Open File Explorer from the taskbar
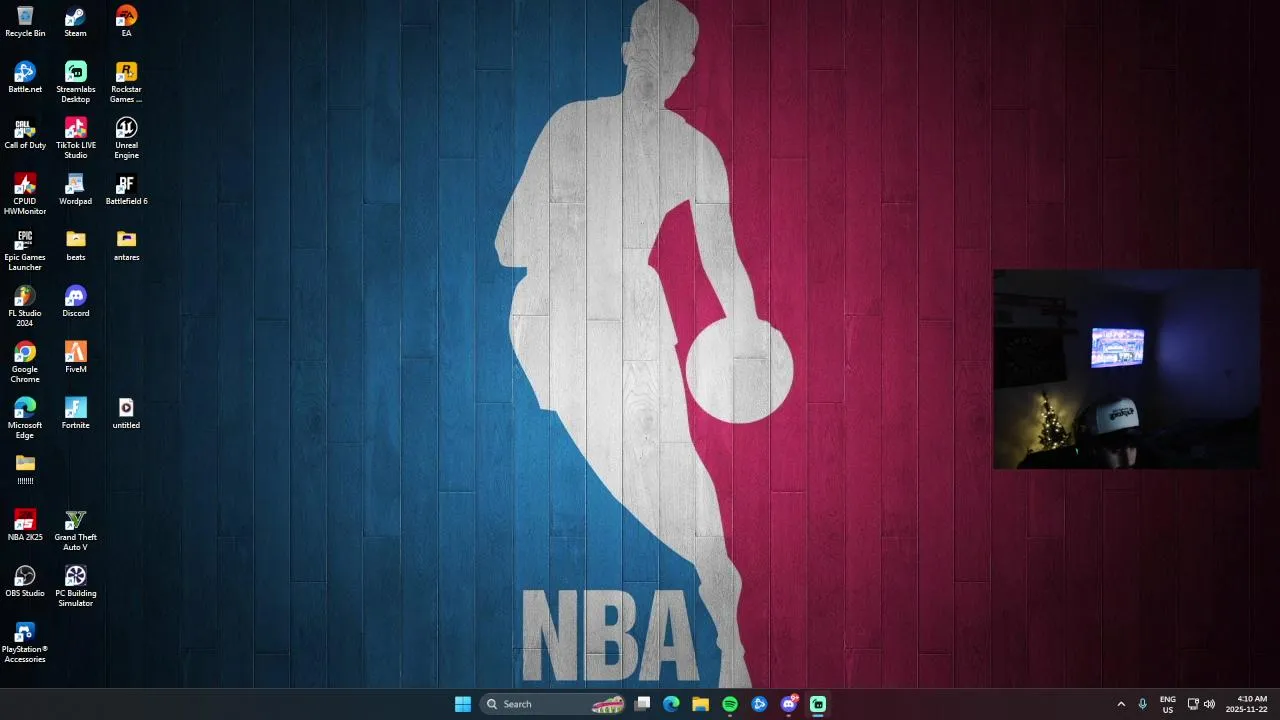The height and width of the screenshot is (720, 1280). (x=701, y=704)
